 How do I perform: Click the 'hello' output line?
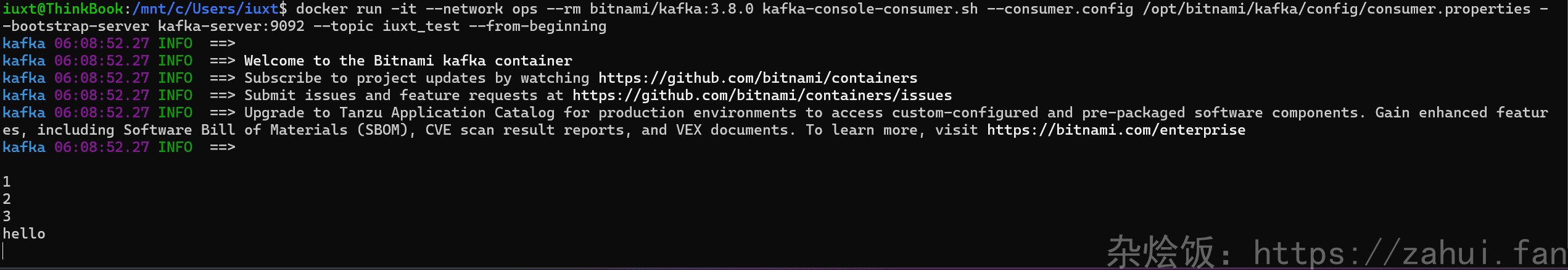[x=24, y=234]
